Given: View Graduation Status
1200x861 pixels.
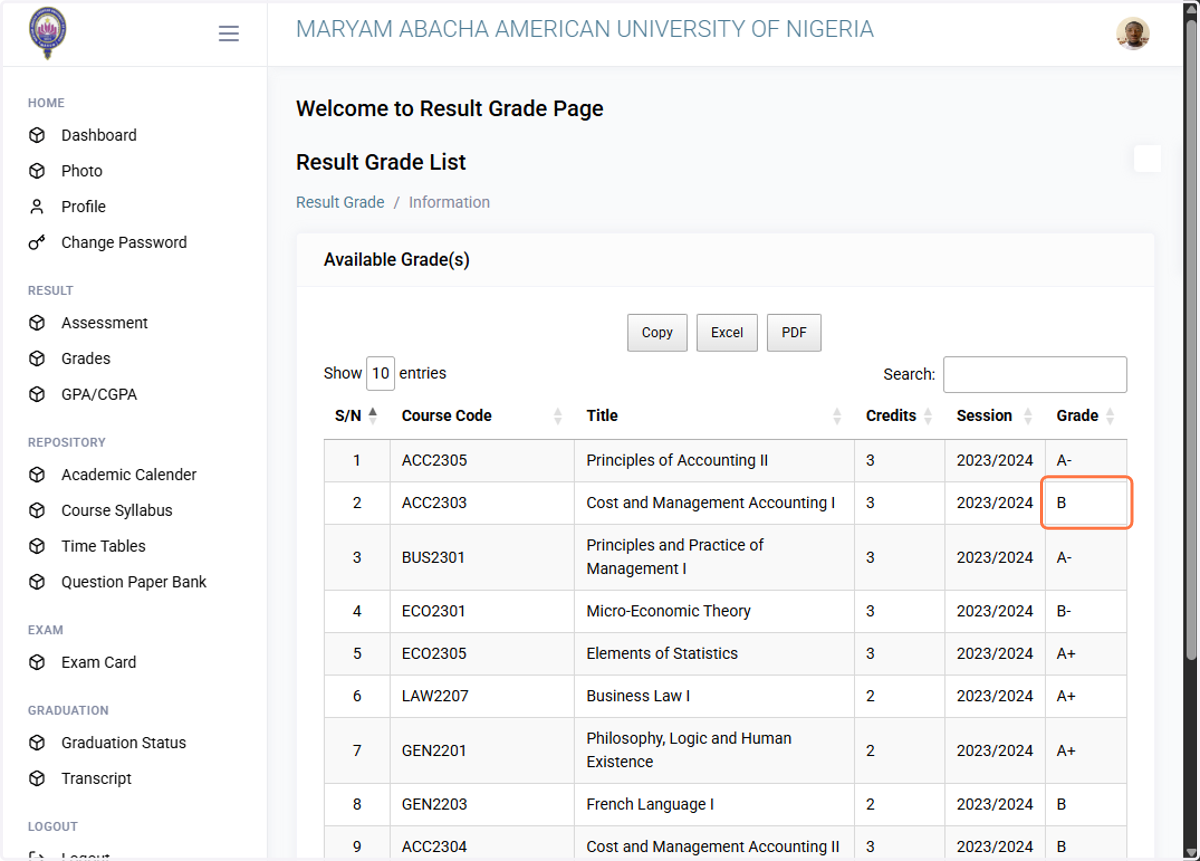Looking at the screenshot, I should 124,743.
